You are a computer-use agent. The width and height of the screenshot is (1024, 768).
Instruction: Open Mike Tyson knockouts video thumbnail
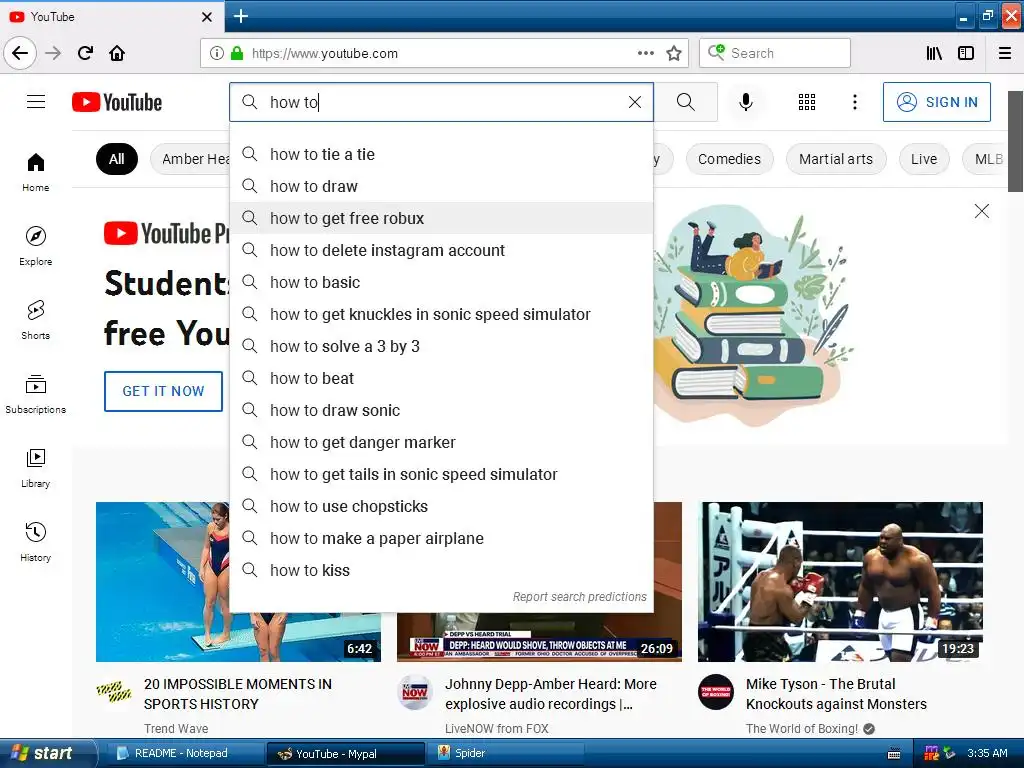[x=840, y=582]
